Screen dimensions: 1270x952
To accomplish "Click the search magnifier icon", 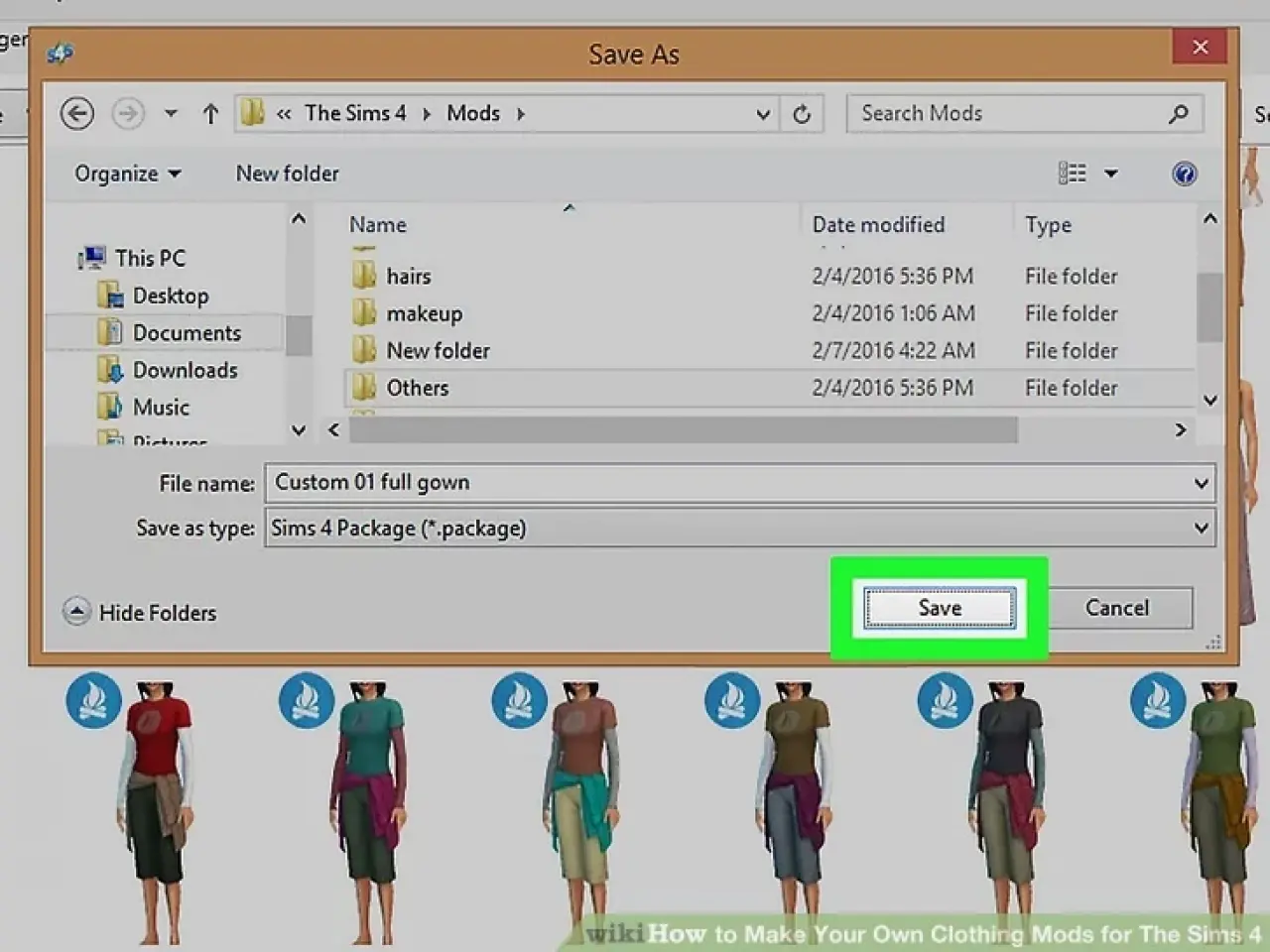I will click(x=1178, y=114).
